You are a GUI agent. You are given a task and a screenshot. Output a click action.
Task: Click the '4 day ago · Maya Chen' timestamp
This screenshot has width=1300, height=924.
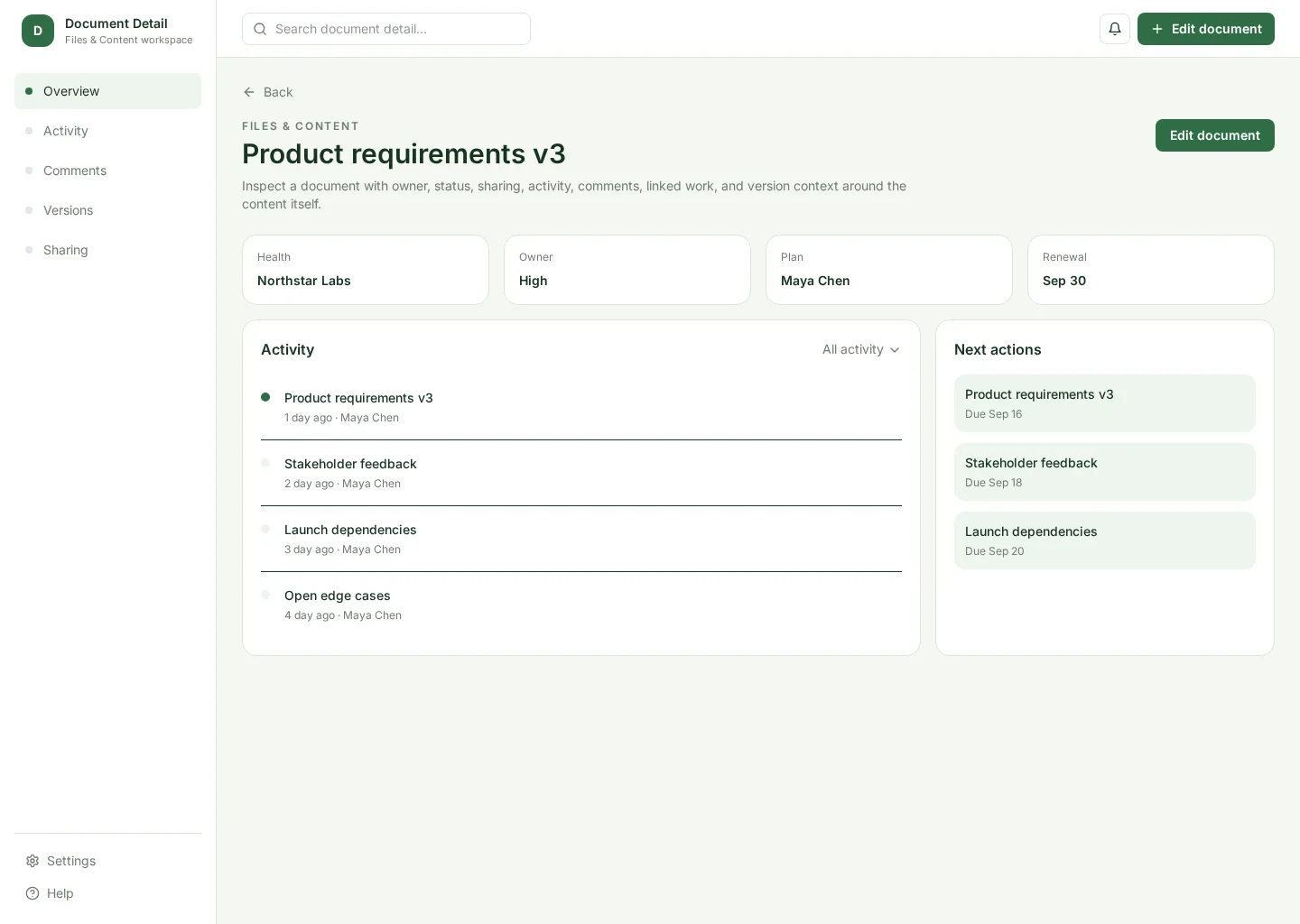[343, 615]
